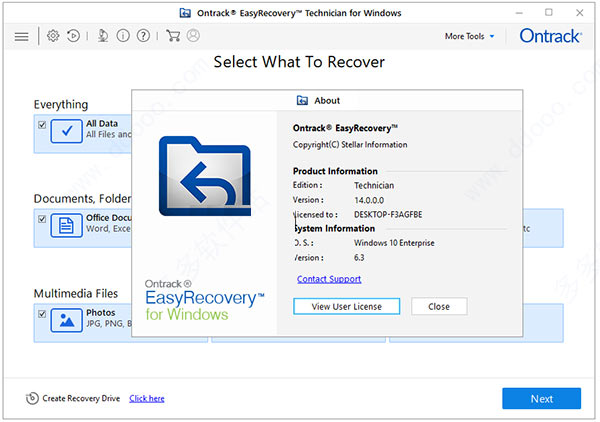
Task: Click the 'Photos' tile label
Action: [x=101, y=313]
